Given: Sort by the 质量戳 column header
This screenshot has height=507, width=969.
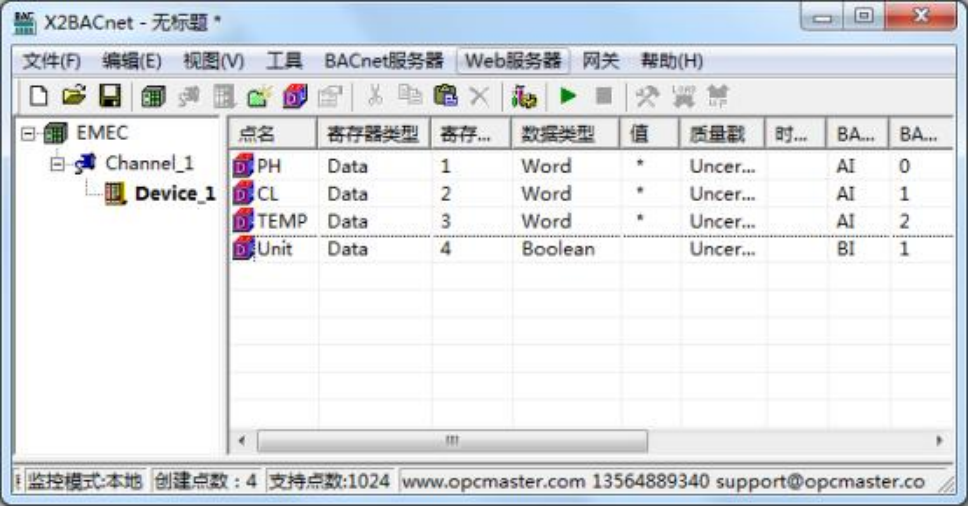Looking at the screenshot, I should [721, 134].
